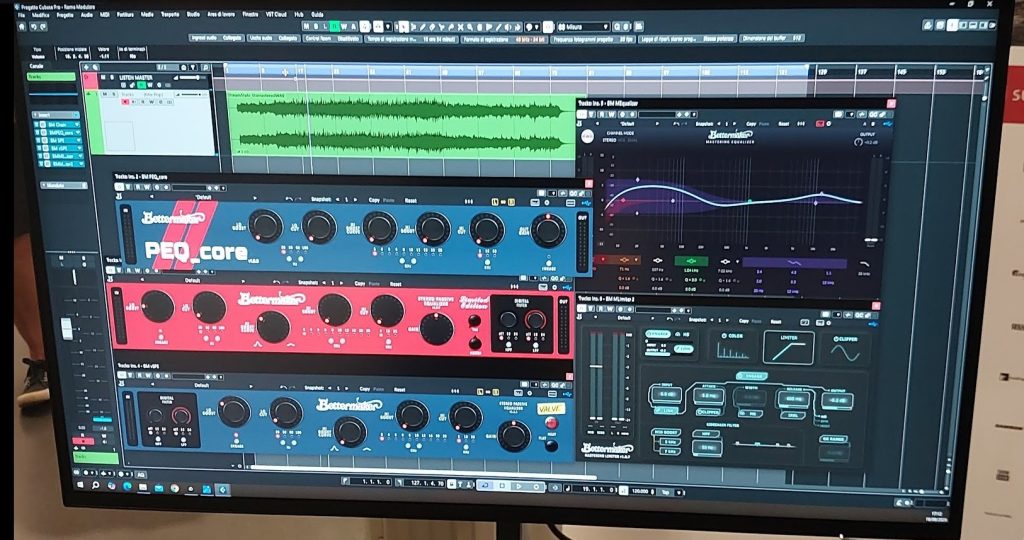1024x540 pixels.
Task: Toggle global Mute M button in the toolbar
Action: 306,26
